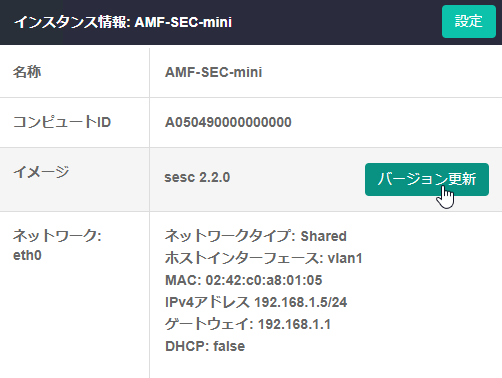Click the DHCP: false line
This screenshot has height=378, width=502.
click(205, 346)
